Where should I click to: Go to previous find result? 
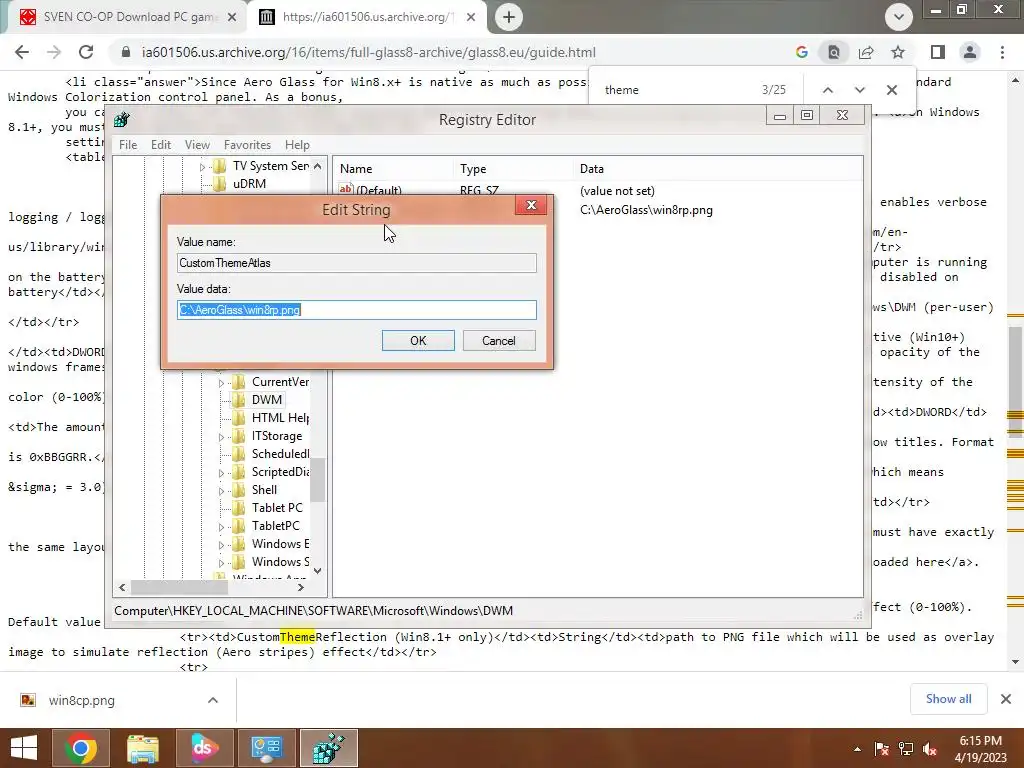pyautogui.click(x=827, y=90)
